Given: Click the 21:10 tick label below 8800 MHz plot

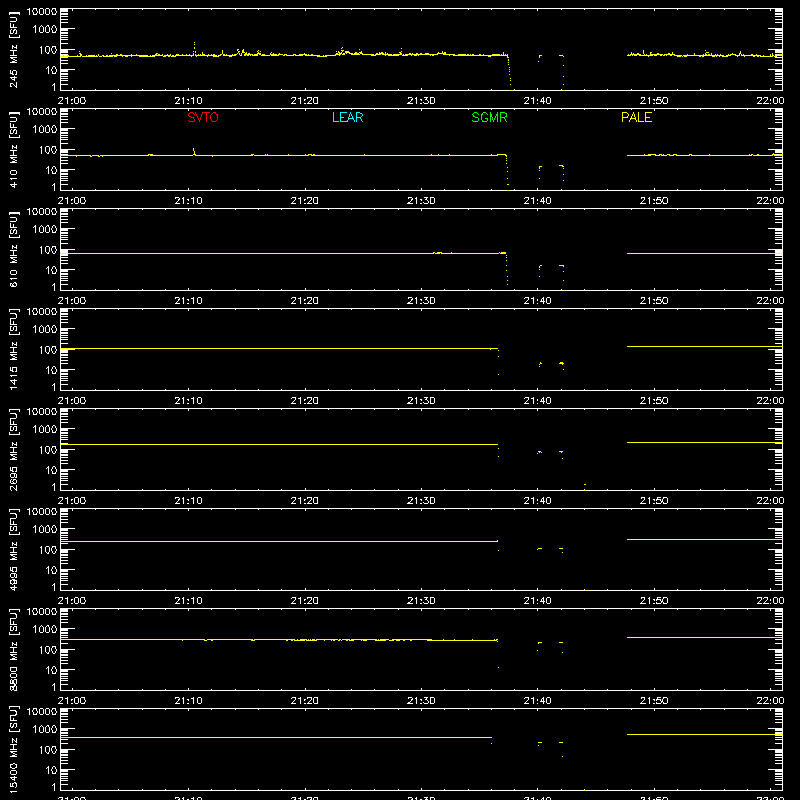Looking at the screenshot, I should coord(188,701).
